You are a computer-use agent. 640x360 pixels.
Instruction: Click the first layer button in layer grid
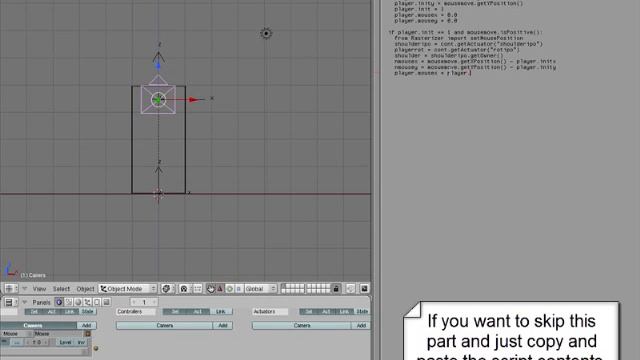284,286
